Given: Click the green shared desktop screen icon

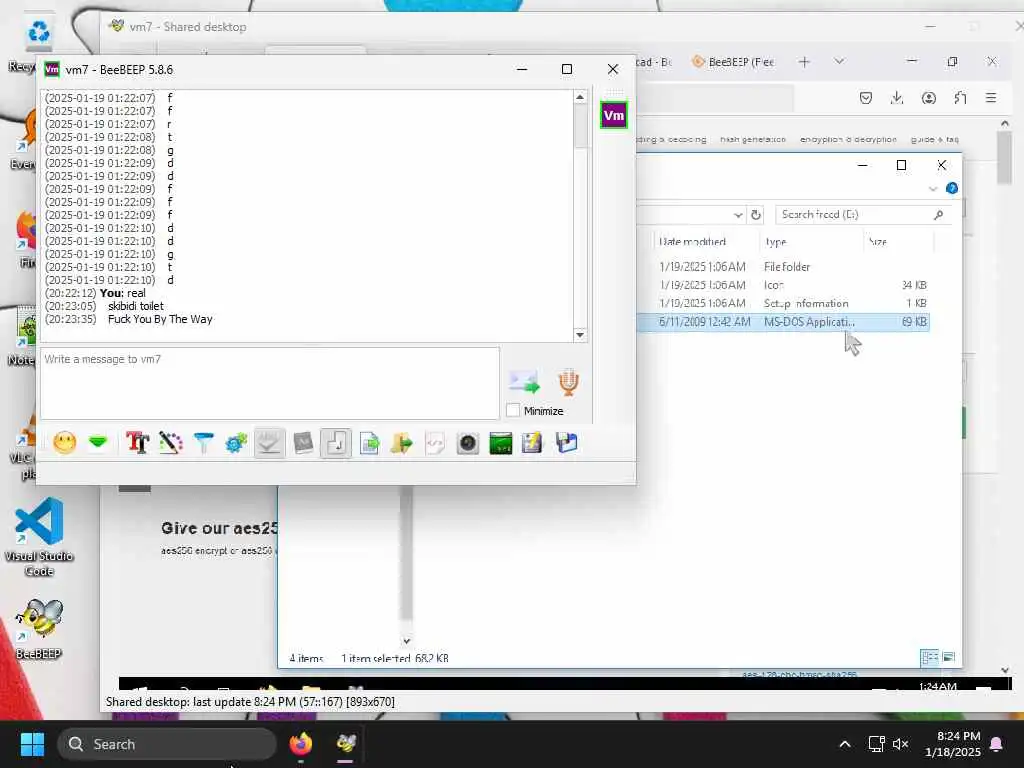Looking at the screenshot, I should tap(501, 443).
